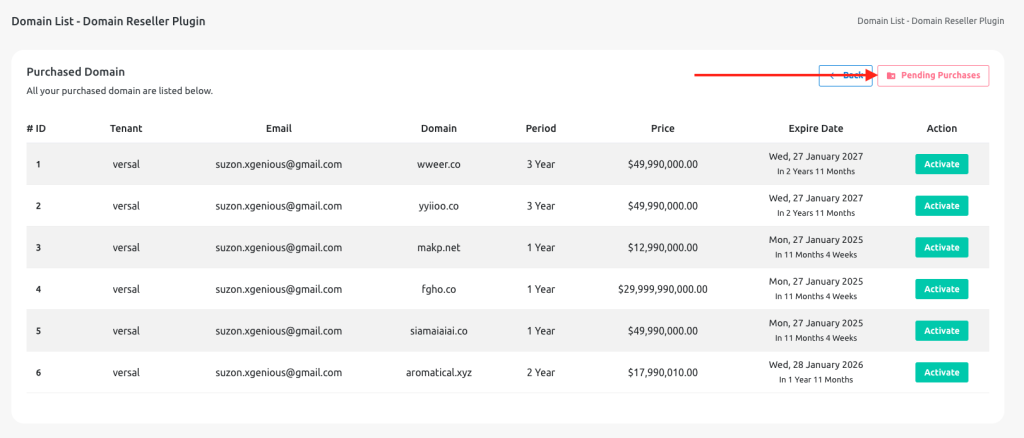The height and width of the screenshot is (438, 1024).
Task: Activate the makp.net domain
Action: [x=941, y=247]
